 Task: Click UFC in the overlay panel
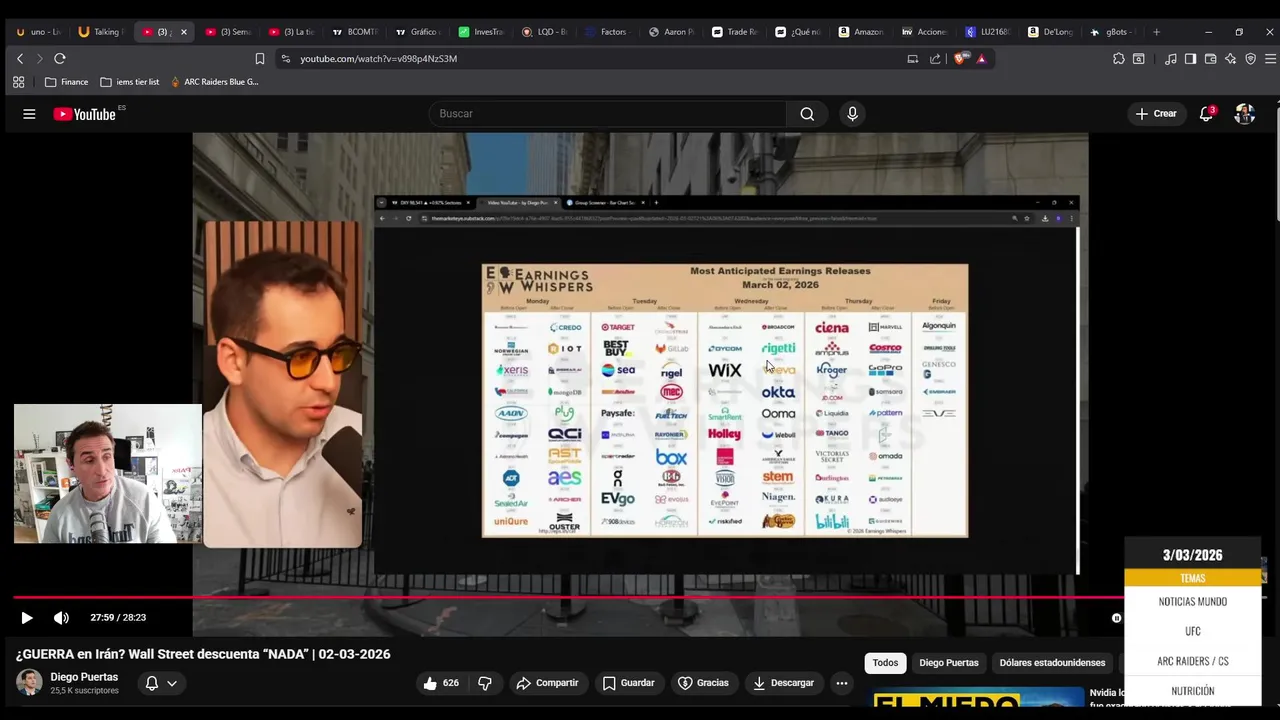pos(1192,632)
